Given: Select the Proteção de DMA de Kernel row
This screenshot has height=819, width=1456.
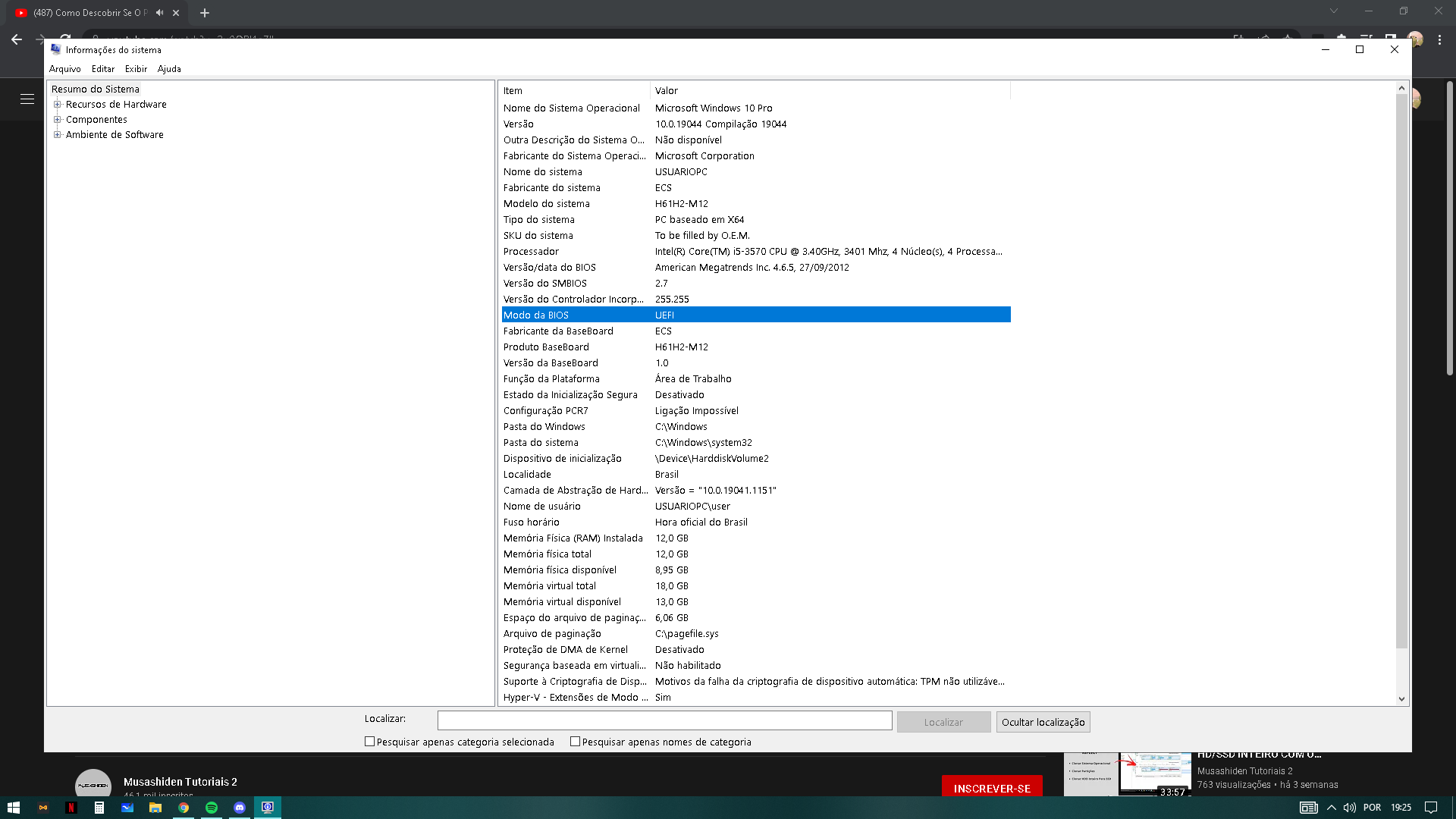Looking at the screenshot, I should [756, 650].
